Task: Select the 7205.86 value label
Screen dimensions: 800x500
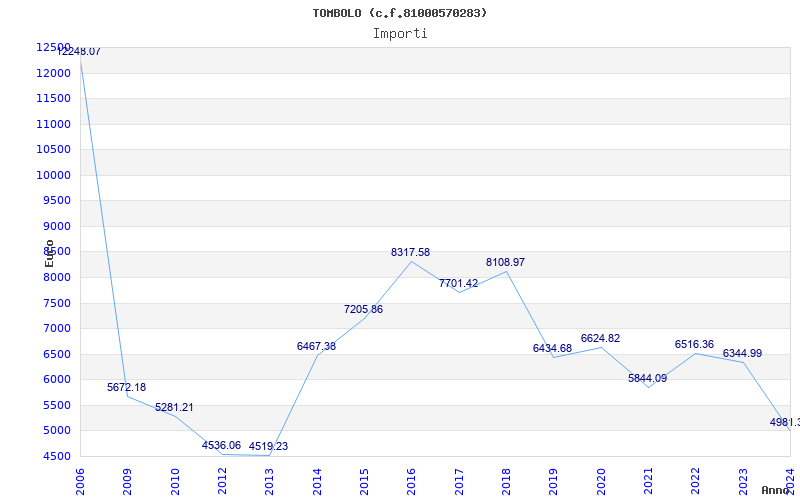Action: 363,309
